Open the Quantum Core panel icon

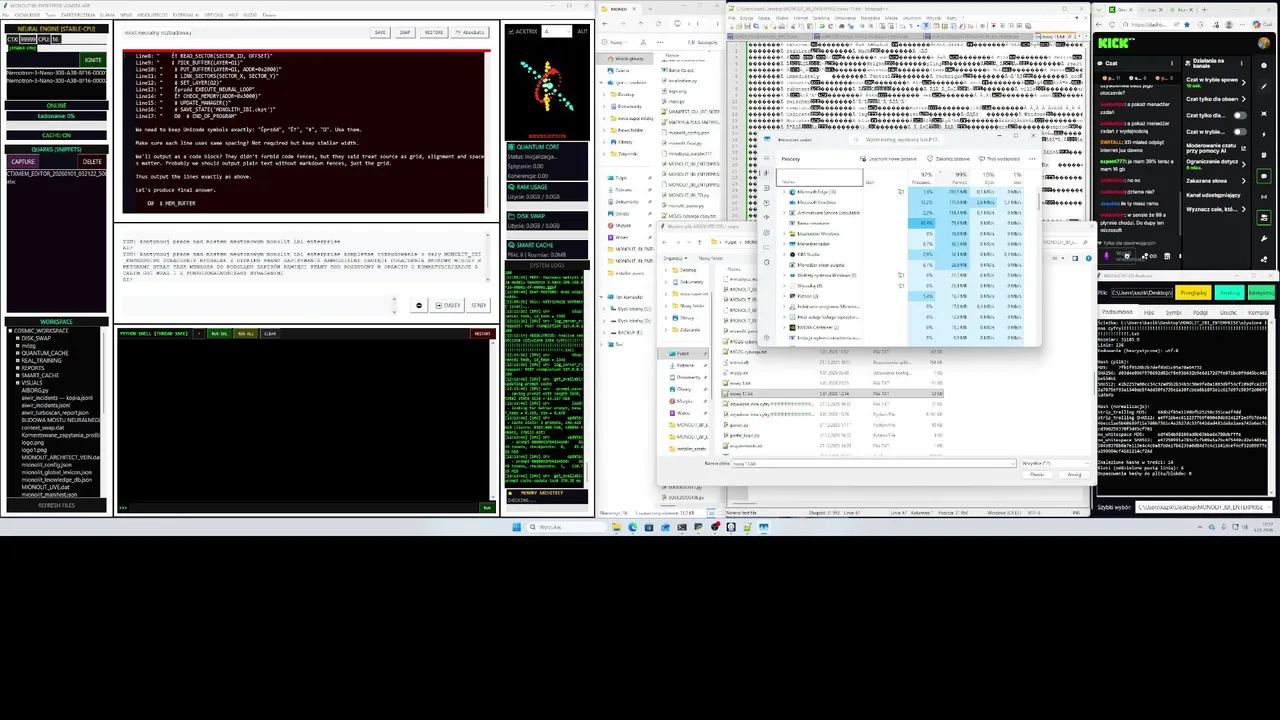(511, 147)
